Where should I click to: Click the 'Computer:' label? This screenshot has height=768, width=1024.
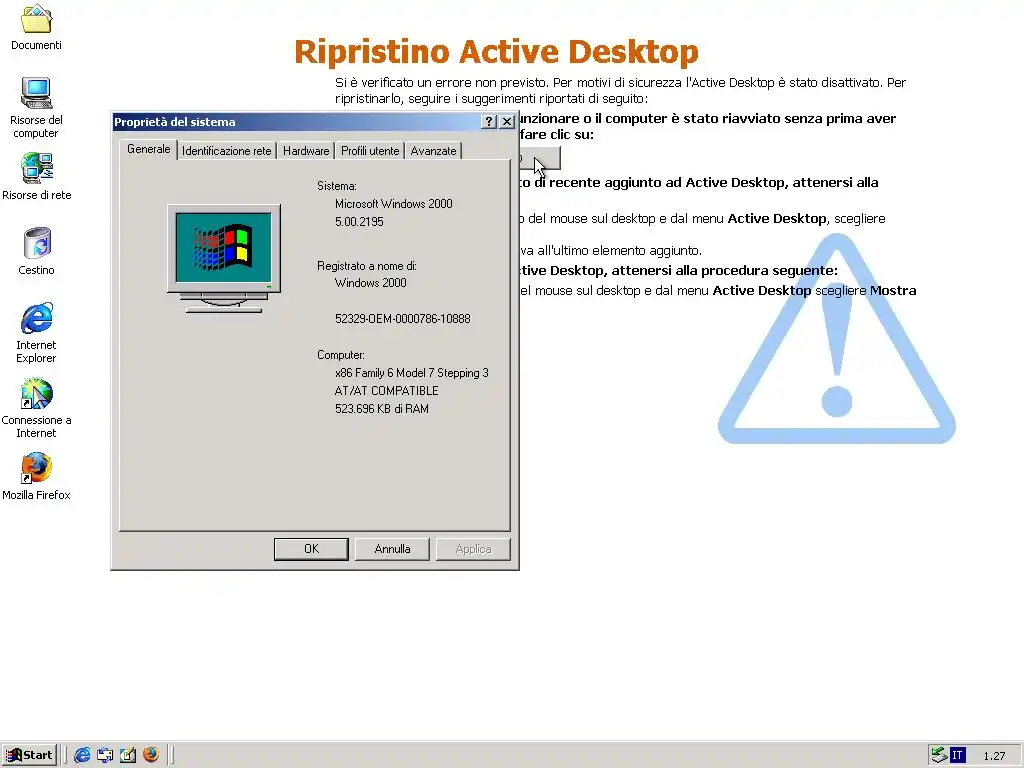pos(341,355)
